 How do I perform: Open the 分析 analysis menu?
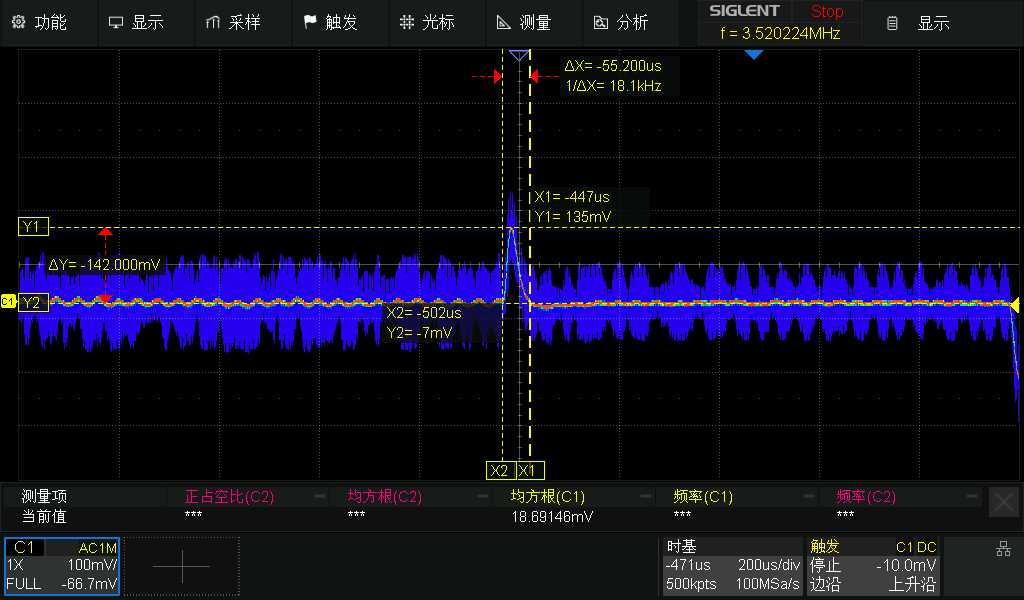coord(621,22)
